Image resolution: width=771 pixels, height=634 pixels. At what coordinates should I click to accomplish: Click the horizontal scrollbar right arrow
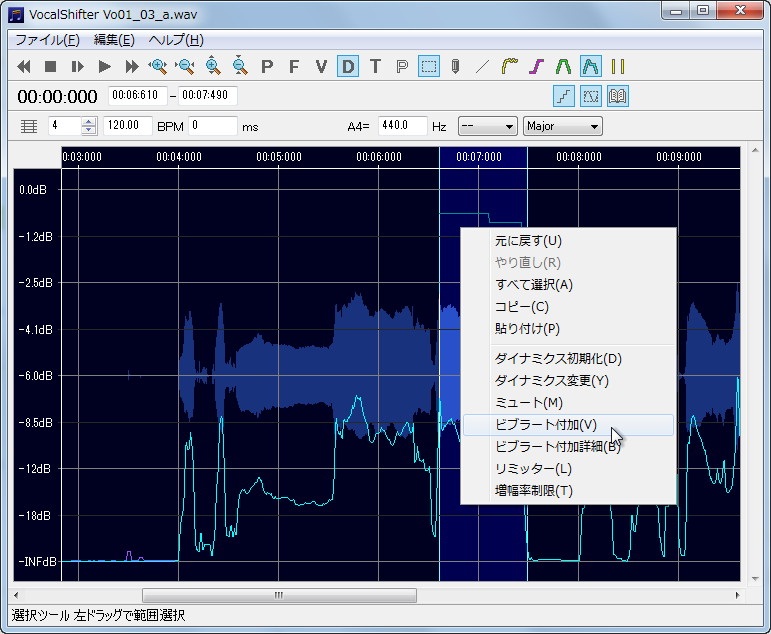pyautogui.click(x=737, y=595)
